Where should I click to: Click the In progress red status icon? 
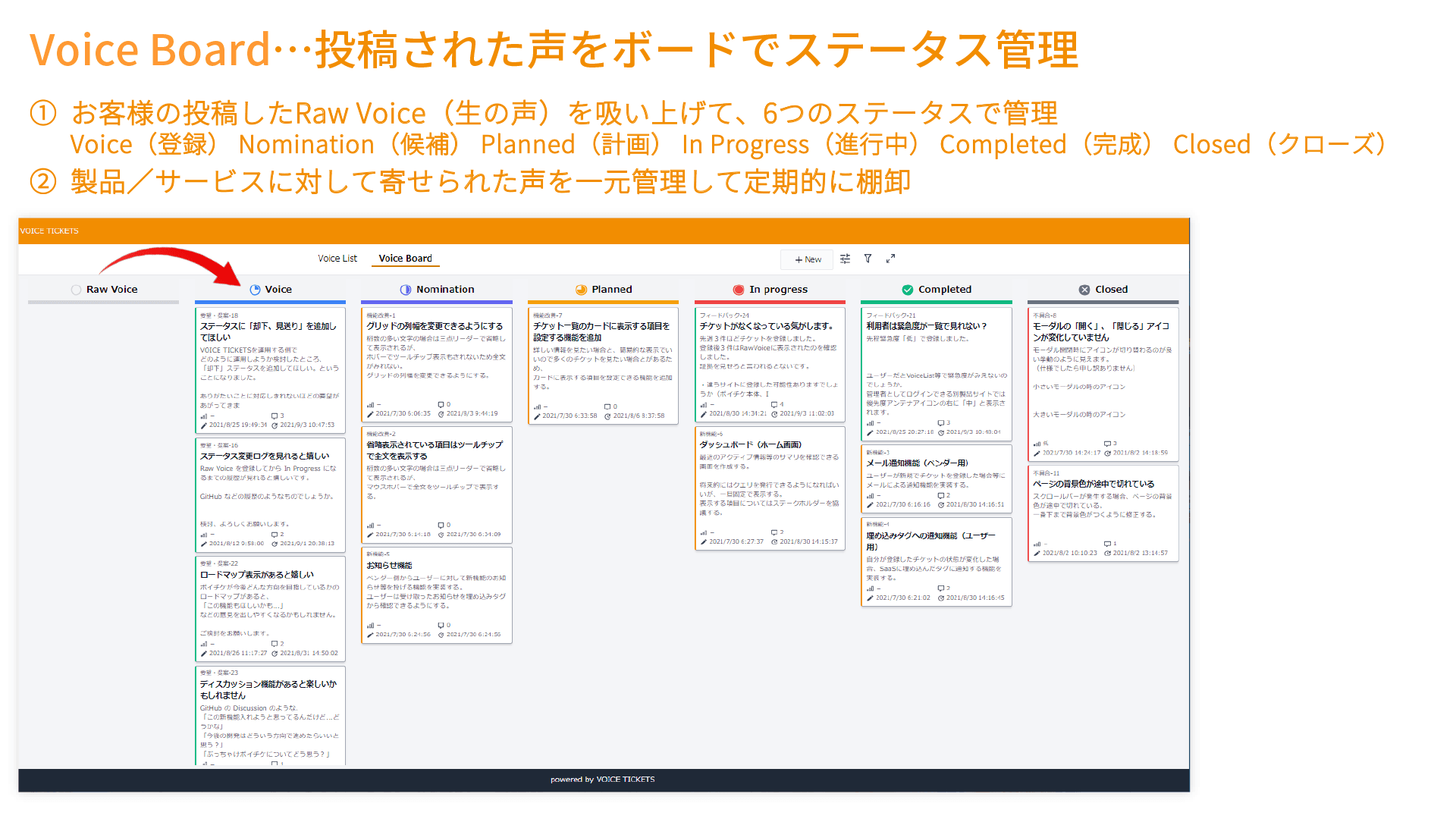739,290
